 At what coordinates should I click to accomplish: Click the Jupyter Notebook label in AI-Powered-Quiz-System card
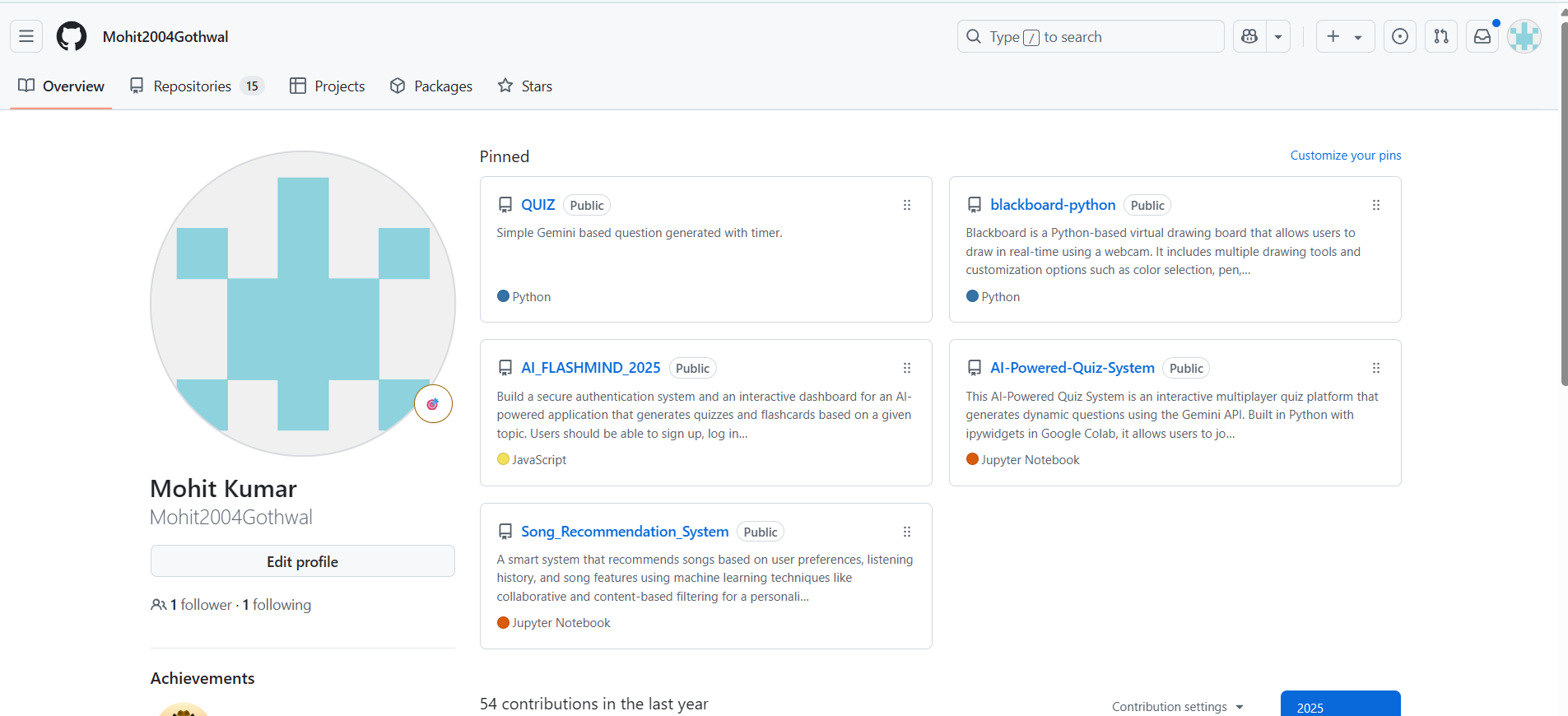click(x=1031, y=459)
